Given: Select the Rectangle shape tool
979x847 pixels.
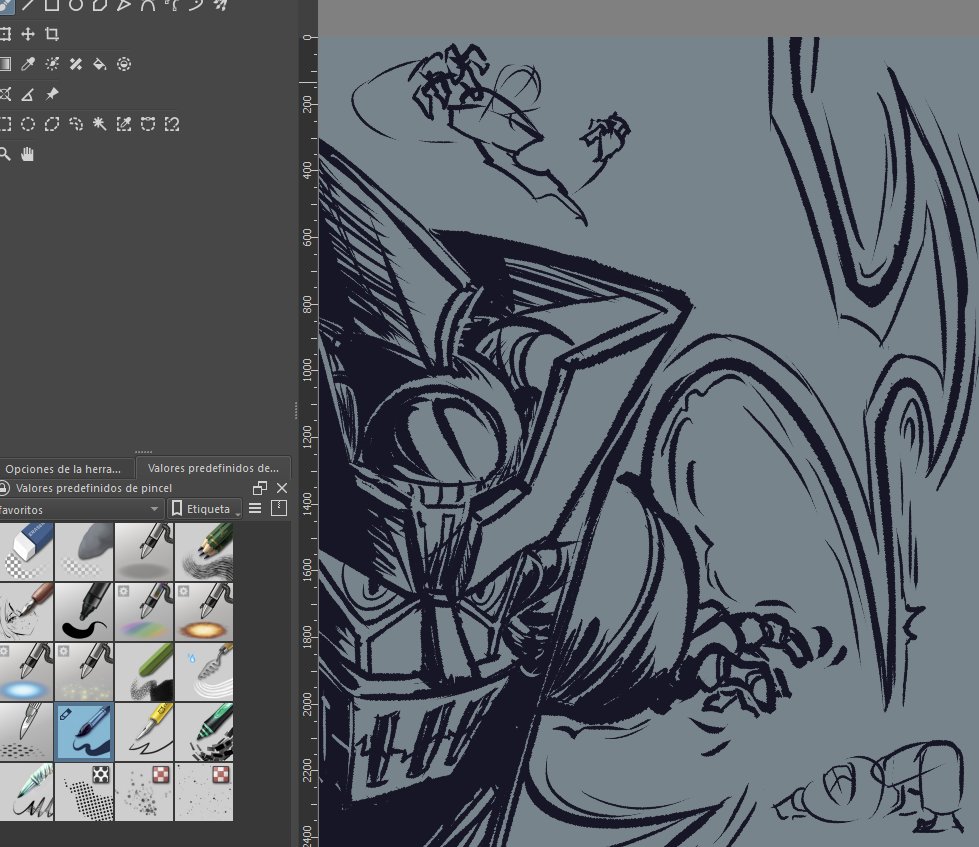Looking at the screenshot, I should click(x=52, y=6).
